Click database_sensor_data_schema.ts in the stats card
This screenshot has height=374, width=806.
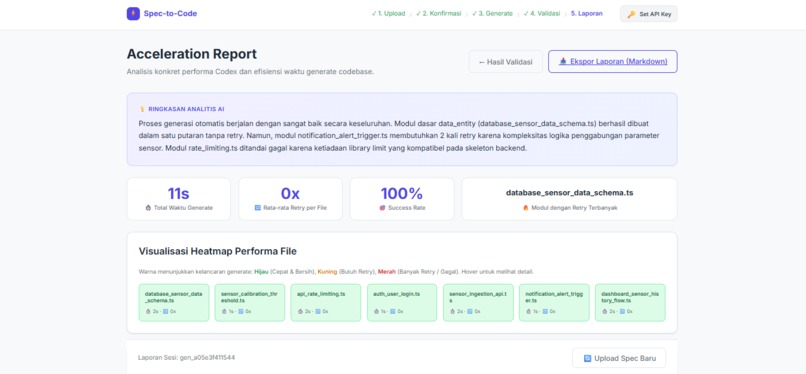tap(570, 193)
